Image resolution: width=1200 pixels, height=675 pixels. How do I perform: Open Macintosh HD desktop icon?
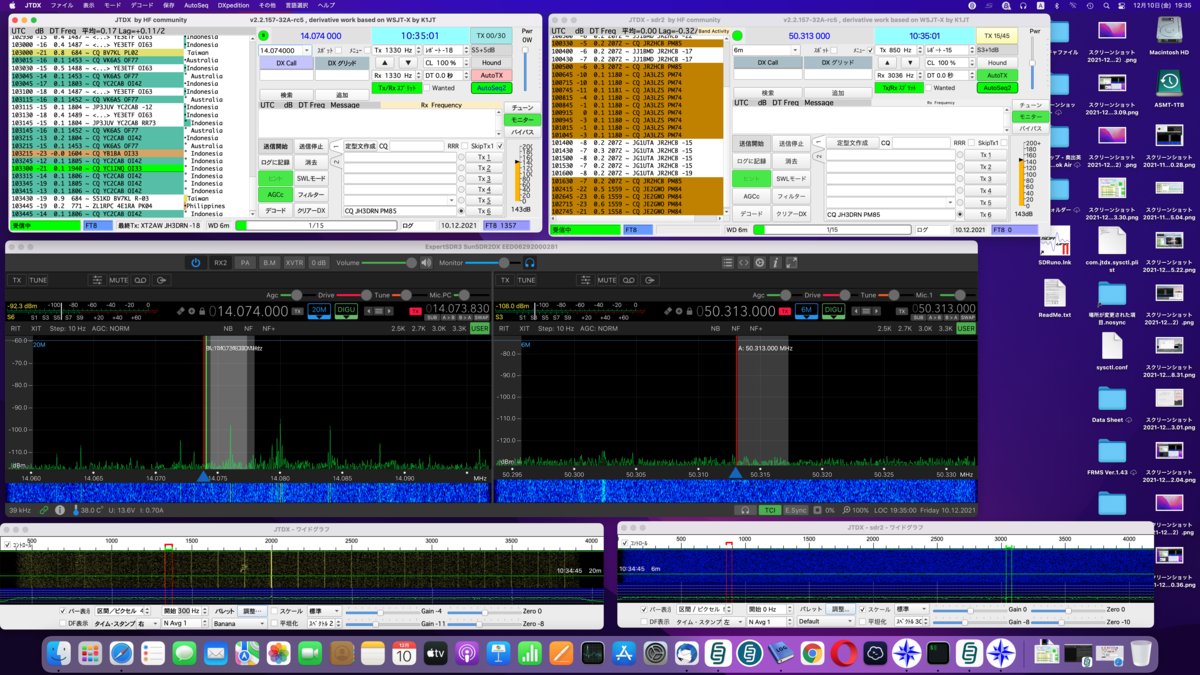tap(1169, 36)
